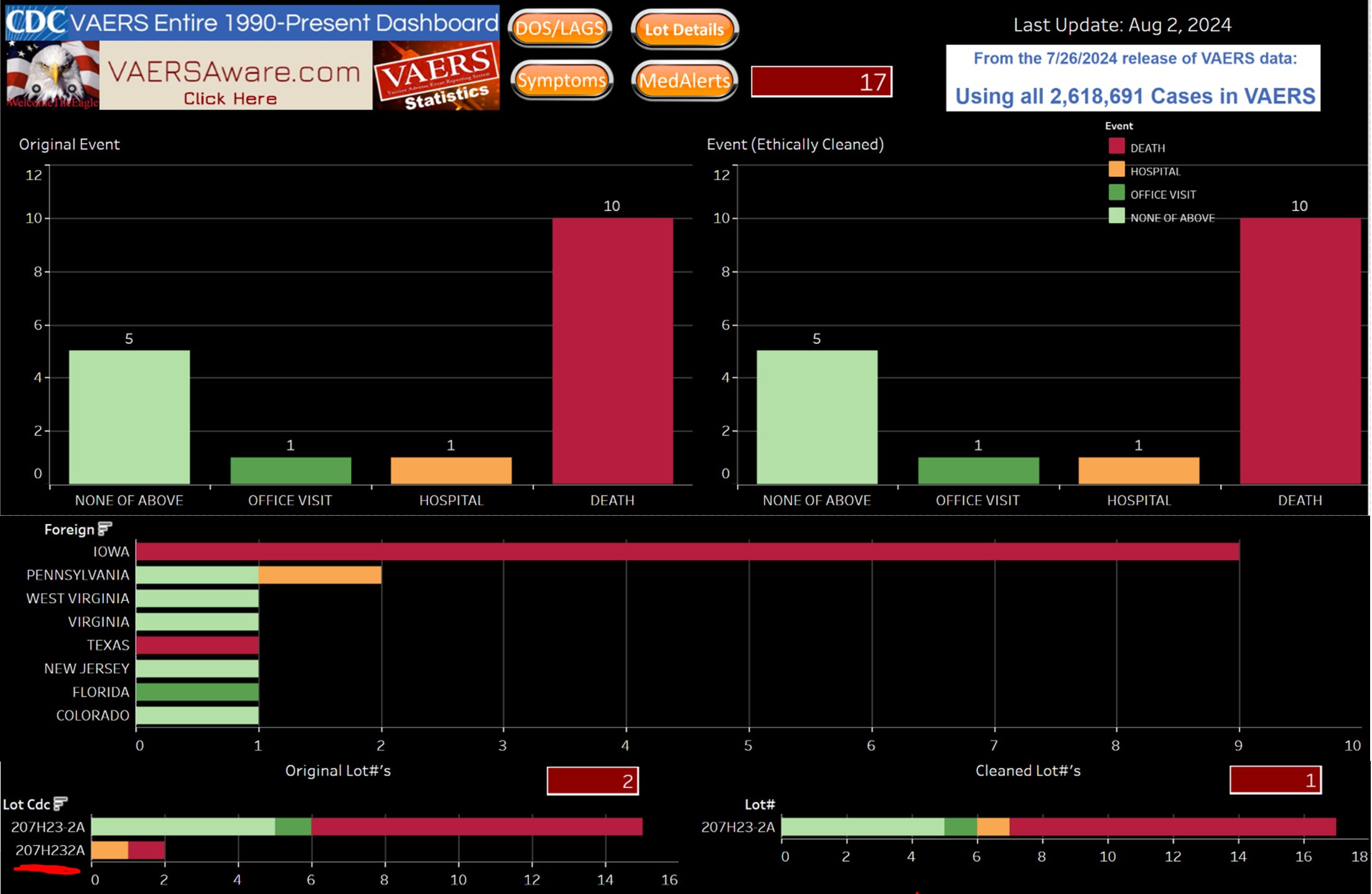Select NONE OF ABOVE legend color swatch
The width and height of the screenshot is (1372, 894).
(1116, 216)
